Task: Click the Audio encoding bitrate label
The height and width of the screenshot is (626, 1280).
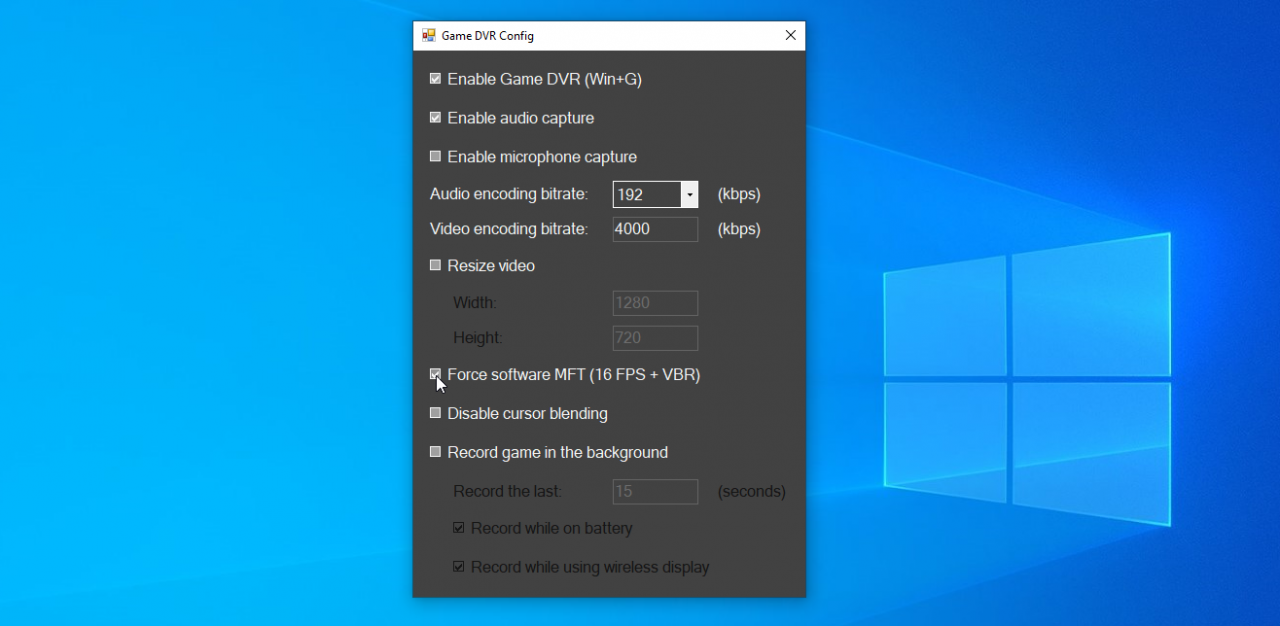Action: [510, 194]
